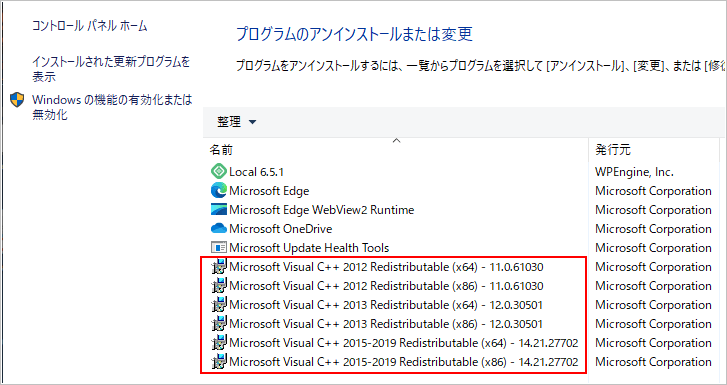Click icon of Visual C++ 2012 x86 entry

pyautogui.click(x=218, y=286)
